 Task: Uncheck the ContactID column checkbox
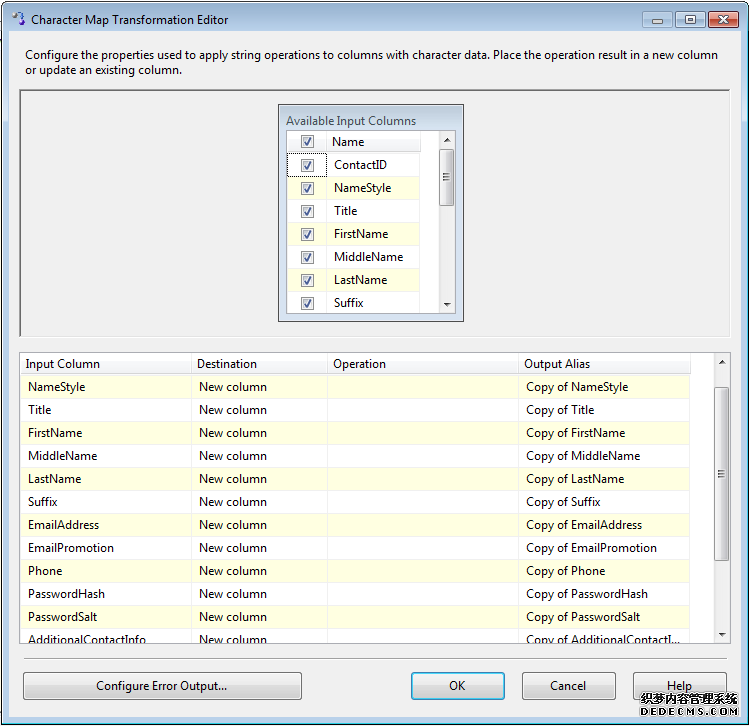pyautogui.click(x=307, y=165)
